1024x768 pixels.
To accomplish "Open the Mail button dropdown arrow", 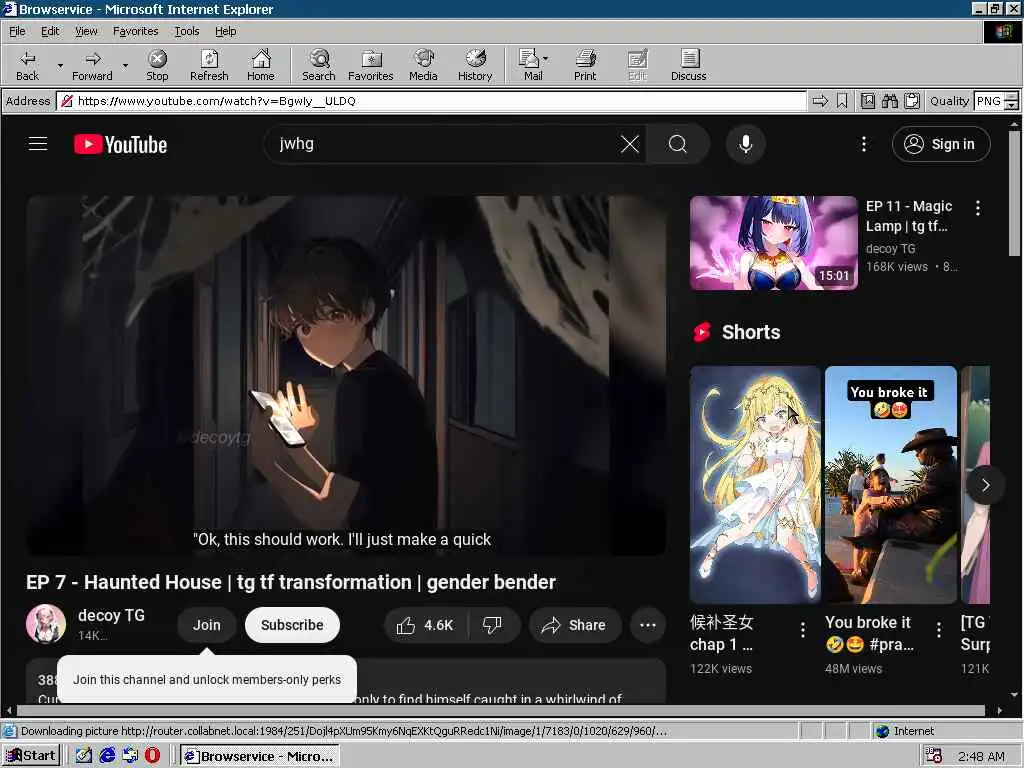I will (x=545, y=59).
